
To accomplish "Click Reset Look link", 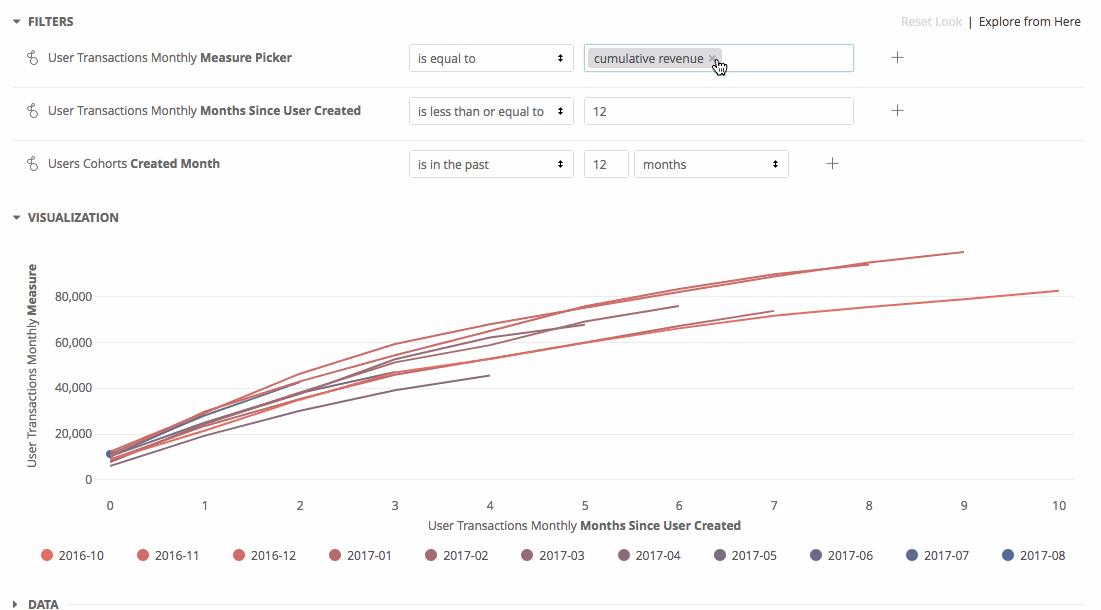I will click(931, 22).
